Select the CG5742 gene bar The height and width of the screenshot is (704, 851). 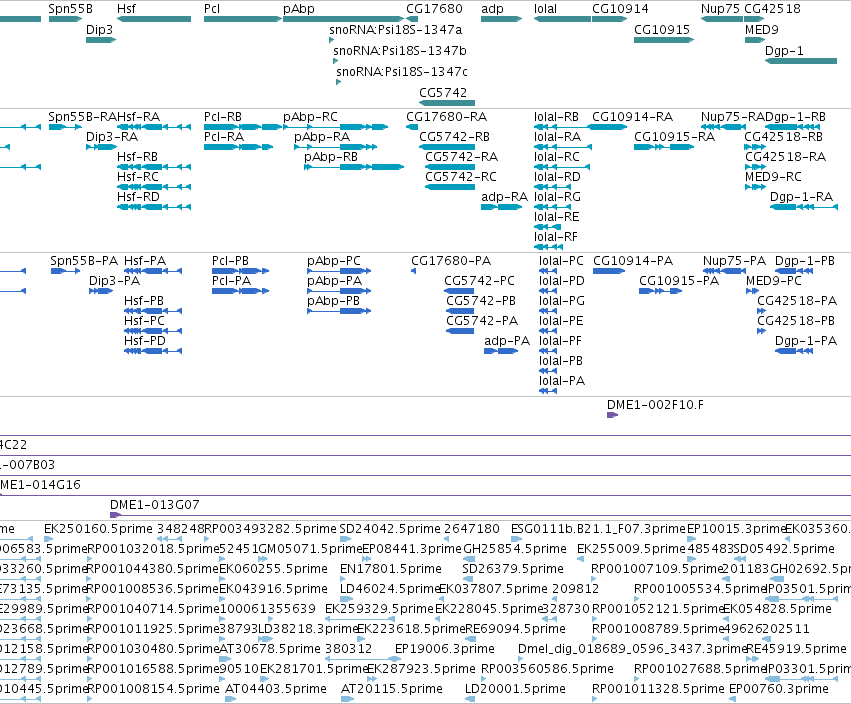(x=447, y=103)
